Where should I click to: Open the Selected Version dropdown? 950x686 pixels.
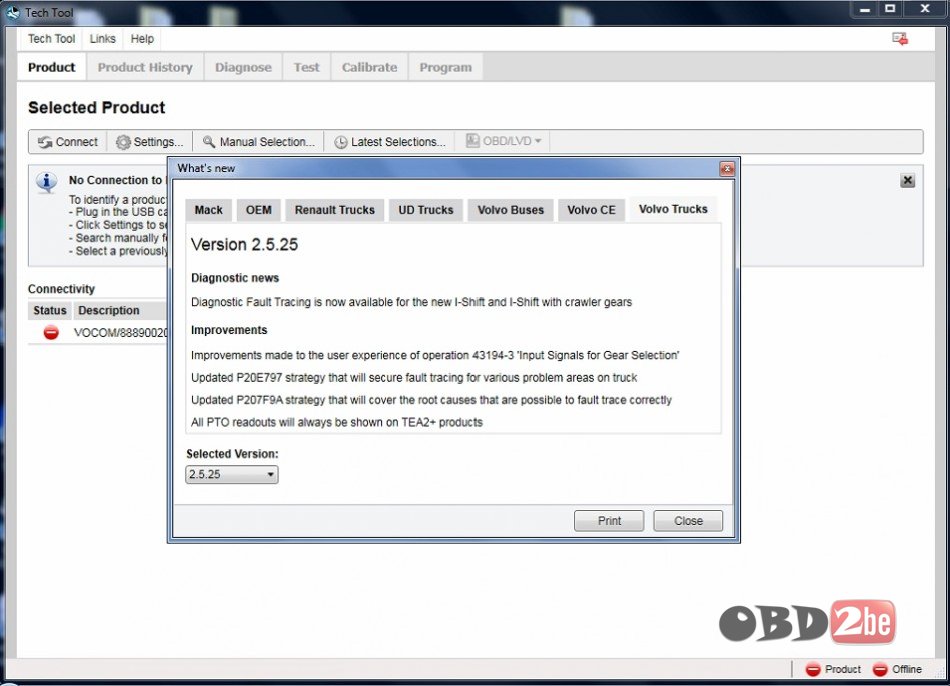tap(231, 475)
